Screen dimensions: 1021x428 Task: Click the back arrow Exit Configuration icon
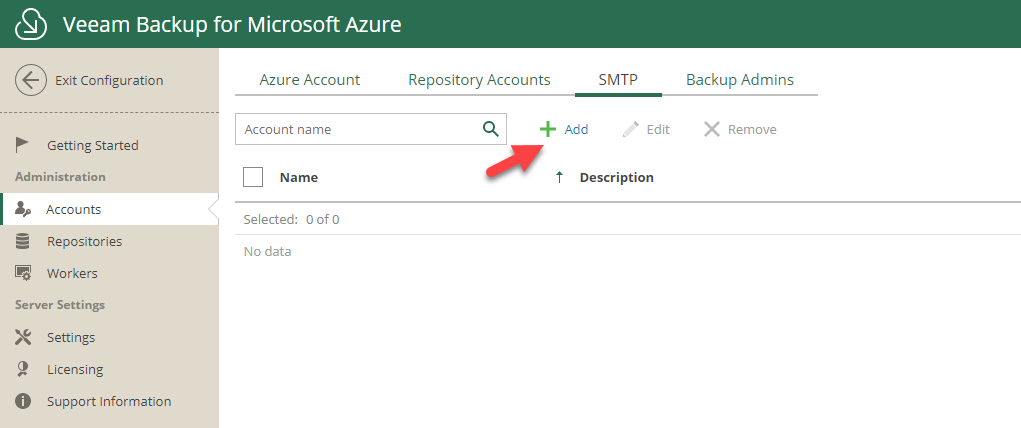pyautogui.click(x=31, y=81)
